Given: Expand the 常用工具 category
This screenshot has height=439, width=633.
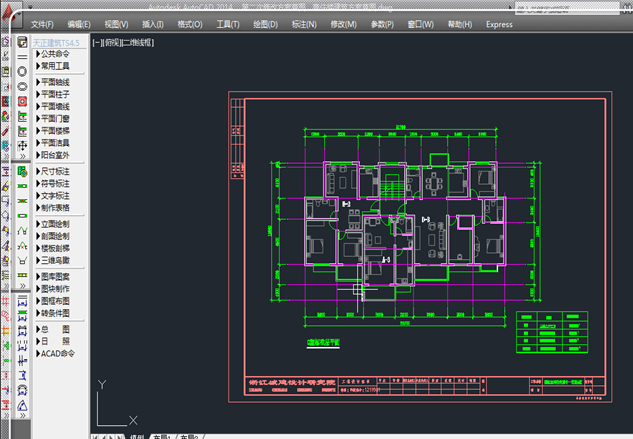Looking at the screenshot, I should coord(53,66).
